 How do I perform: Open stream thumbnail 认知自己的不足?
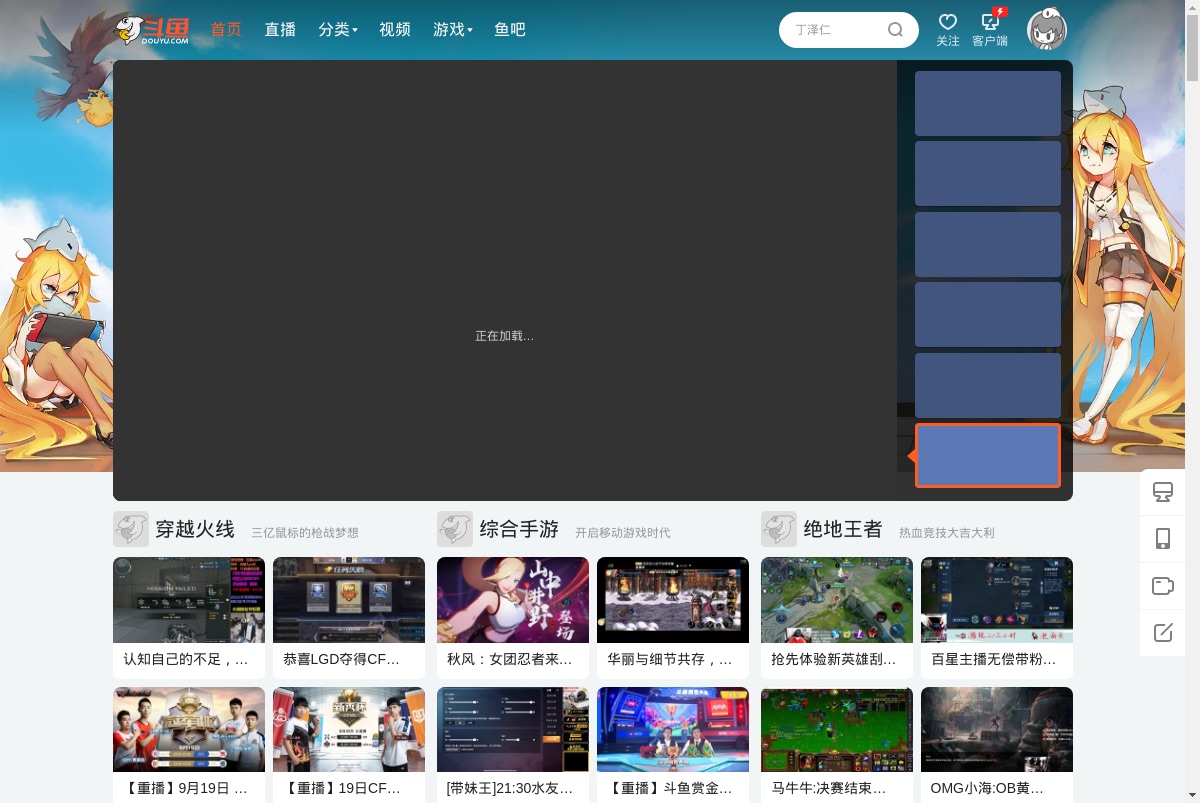[x=189, y=600]
